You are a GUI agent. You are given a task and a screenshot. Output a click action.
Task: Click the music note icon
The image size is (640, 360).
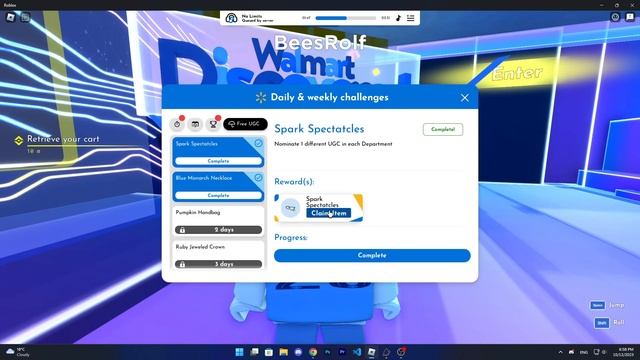tap(398, 18)
